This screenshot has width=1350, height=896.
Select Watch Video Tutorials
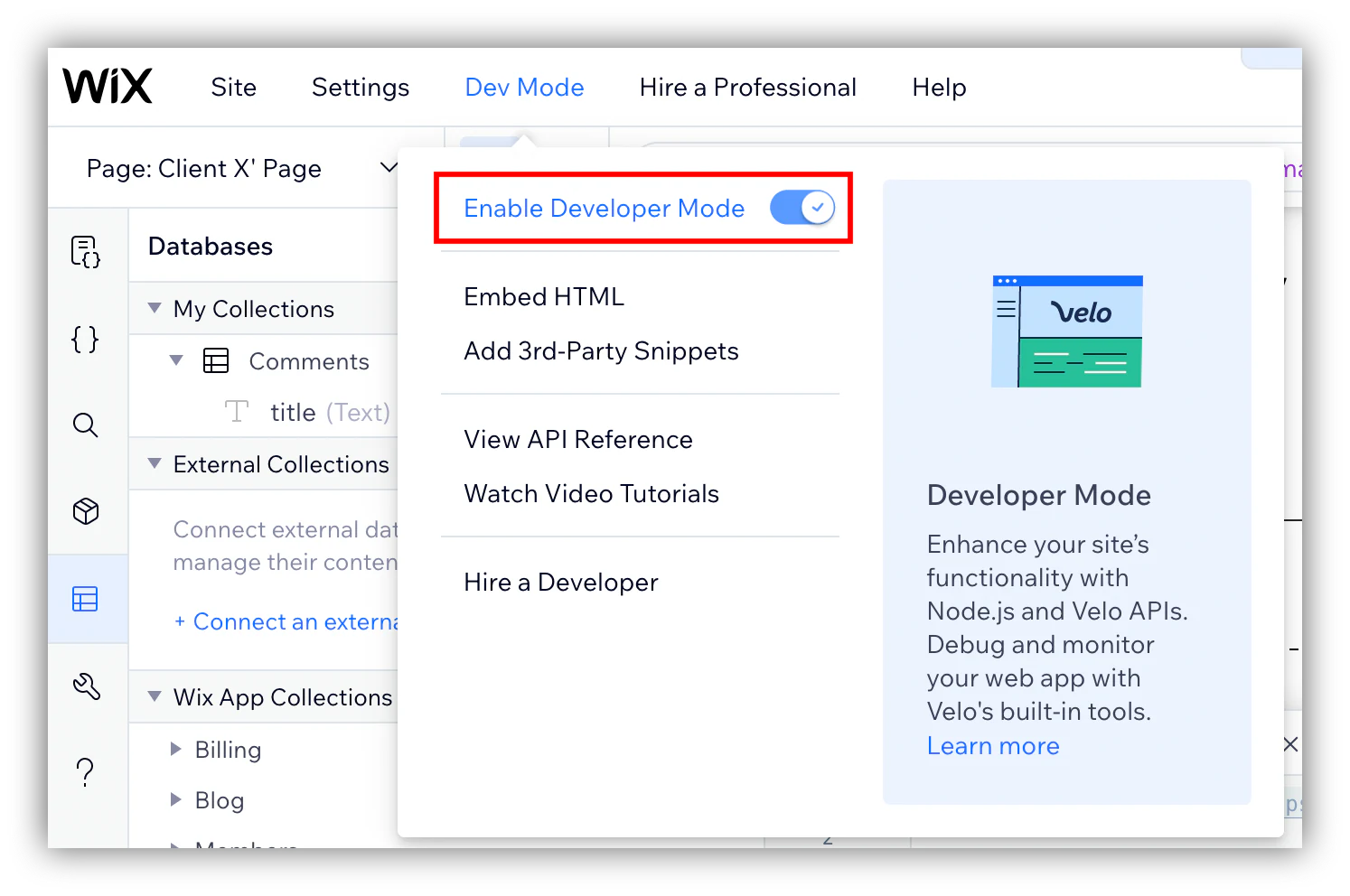(x=591, y=494)
